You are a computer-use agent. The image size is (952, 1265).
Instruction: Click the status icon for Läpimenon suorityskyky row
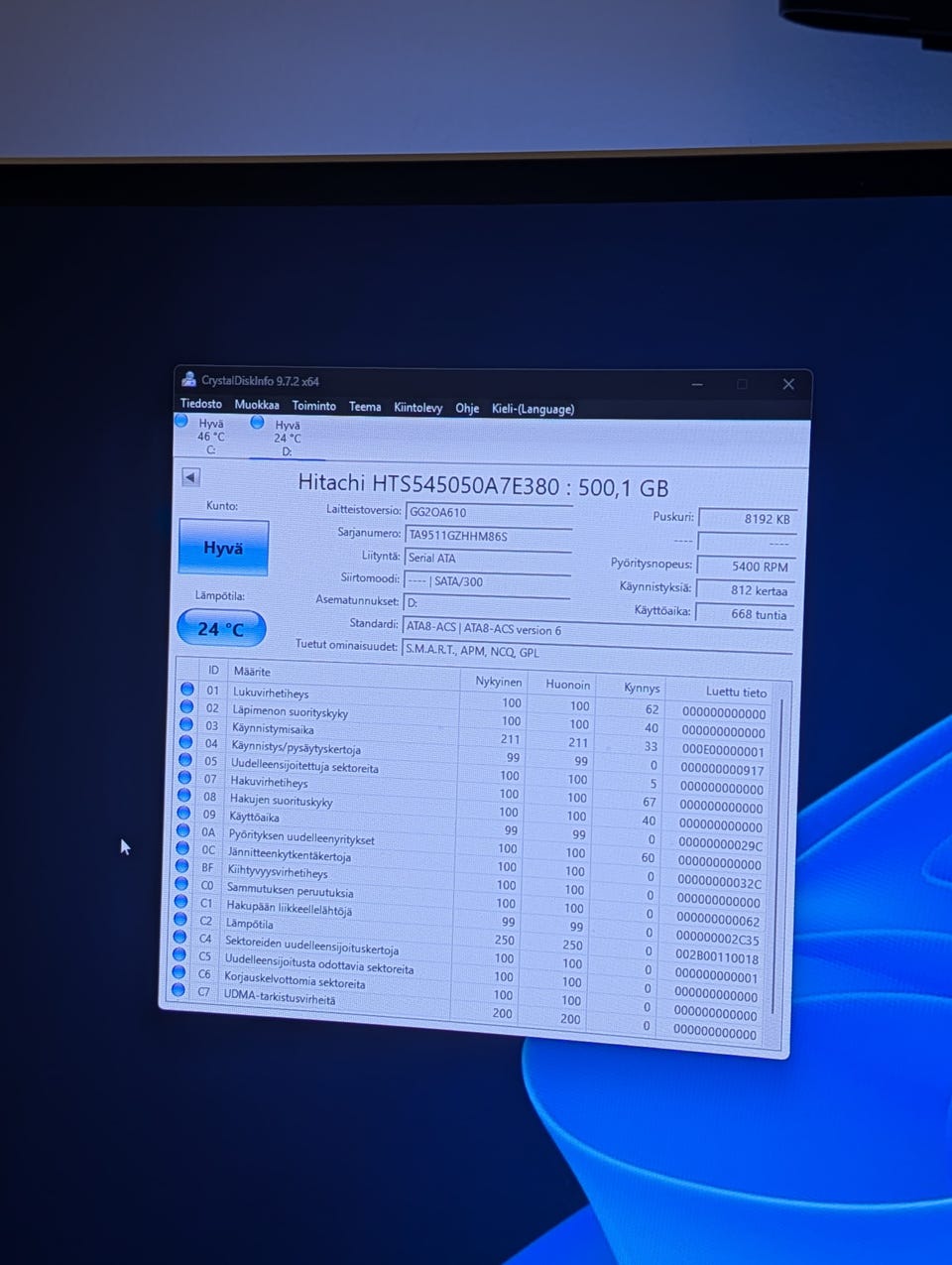click(186, 706)
